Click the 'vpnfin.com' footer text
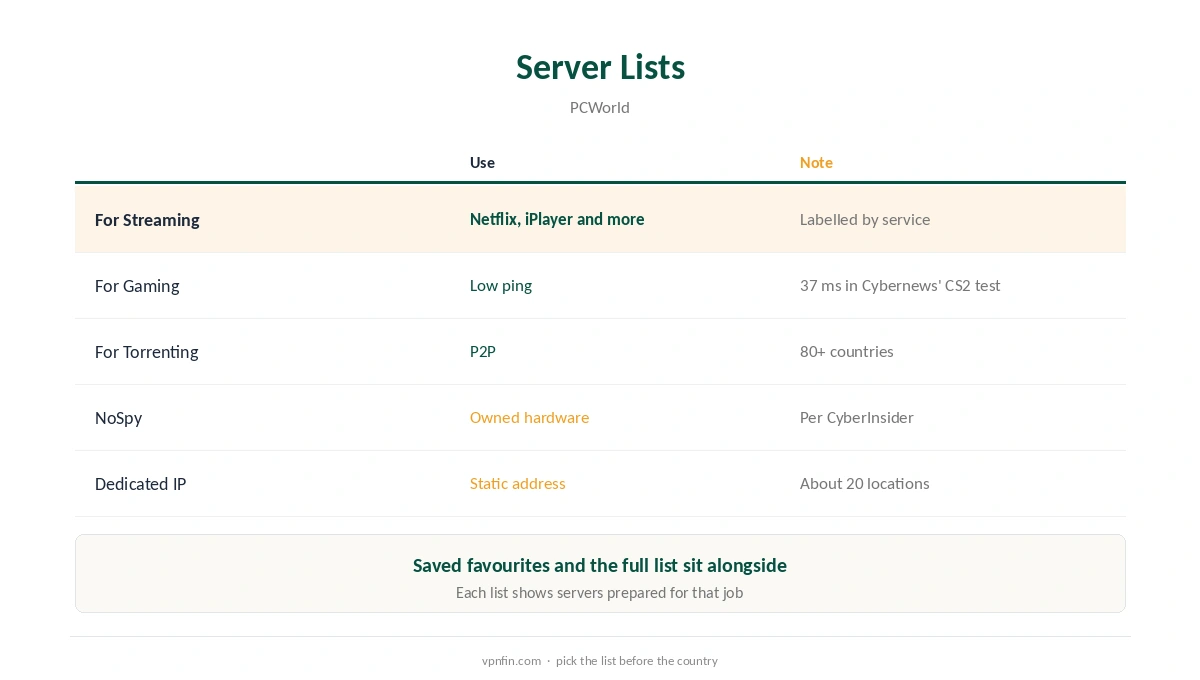 (x=511, y=661)
